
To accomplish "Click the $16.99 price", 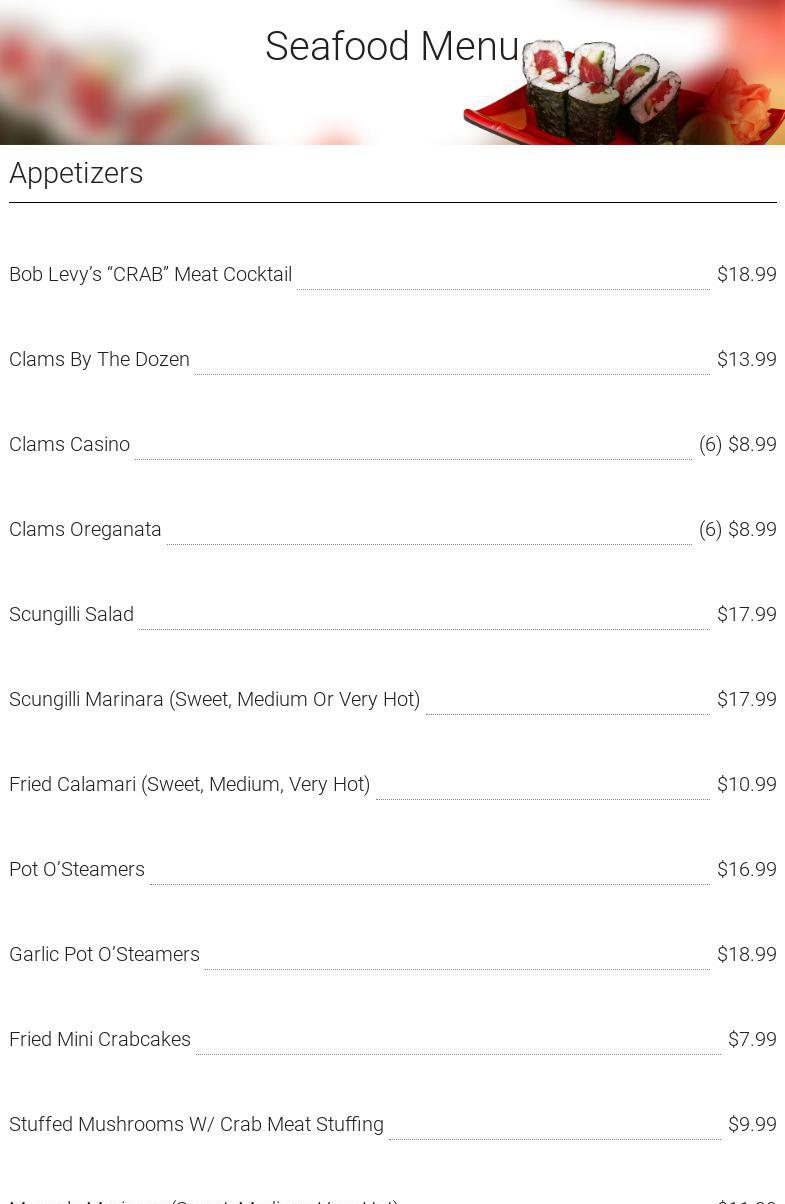I will pos(746,869).
